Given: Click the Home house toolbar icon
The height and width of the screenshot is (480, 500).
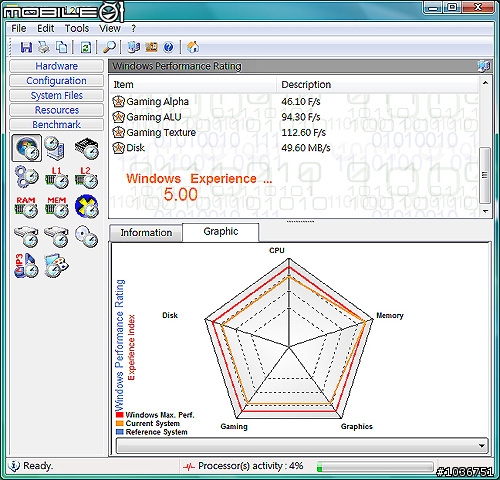Looking at the screenshot, I should (193, 47).
